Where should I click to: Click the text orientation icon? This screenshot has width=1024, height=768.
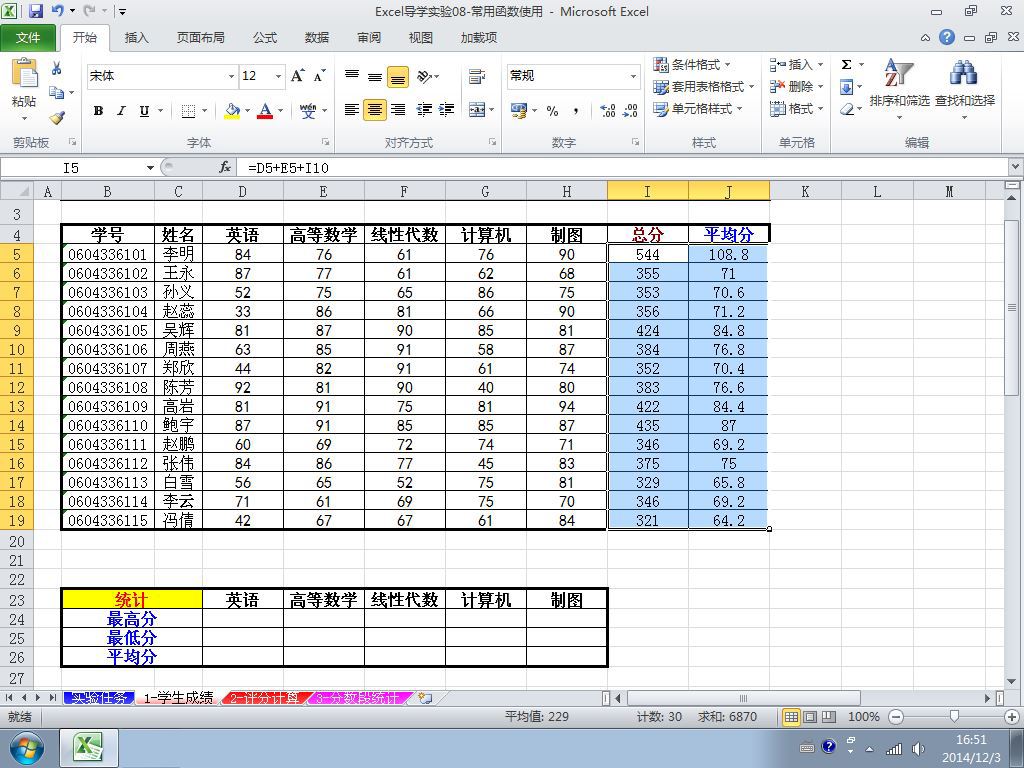click(424, 76)
